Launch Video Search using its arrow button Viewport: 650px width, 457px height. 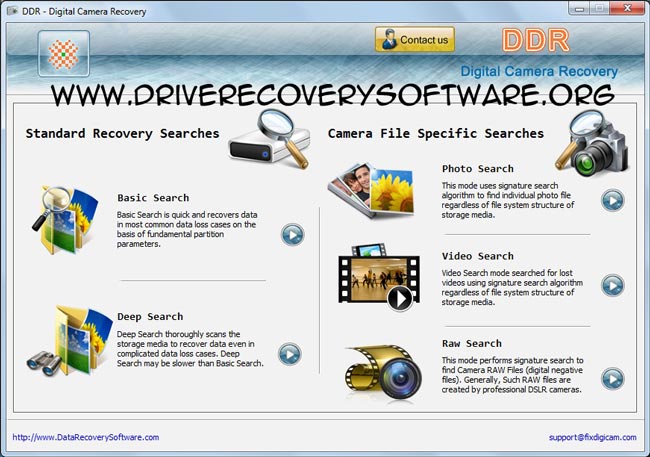click(613, 285)
